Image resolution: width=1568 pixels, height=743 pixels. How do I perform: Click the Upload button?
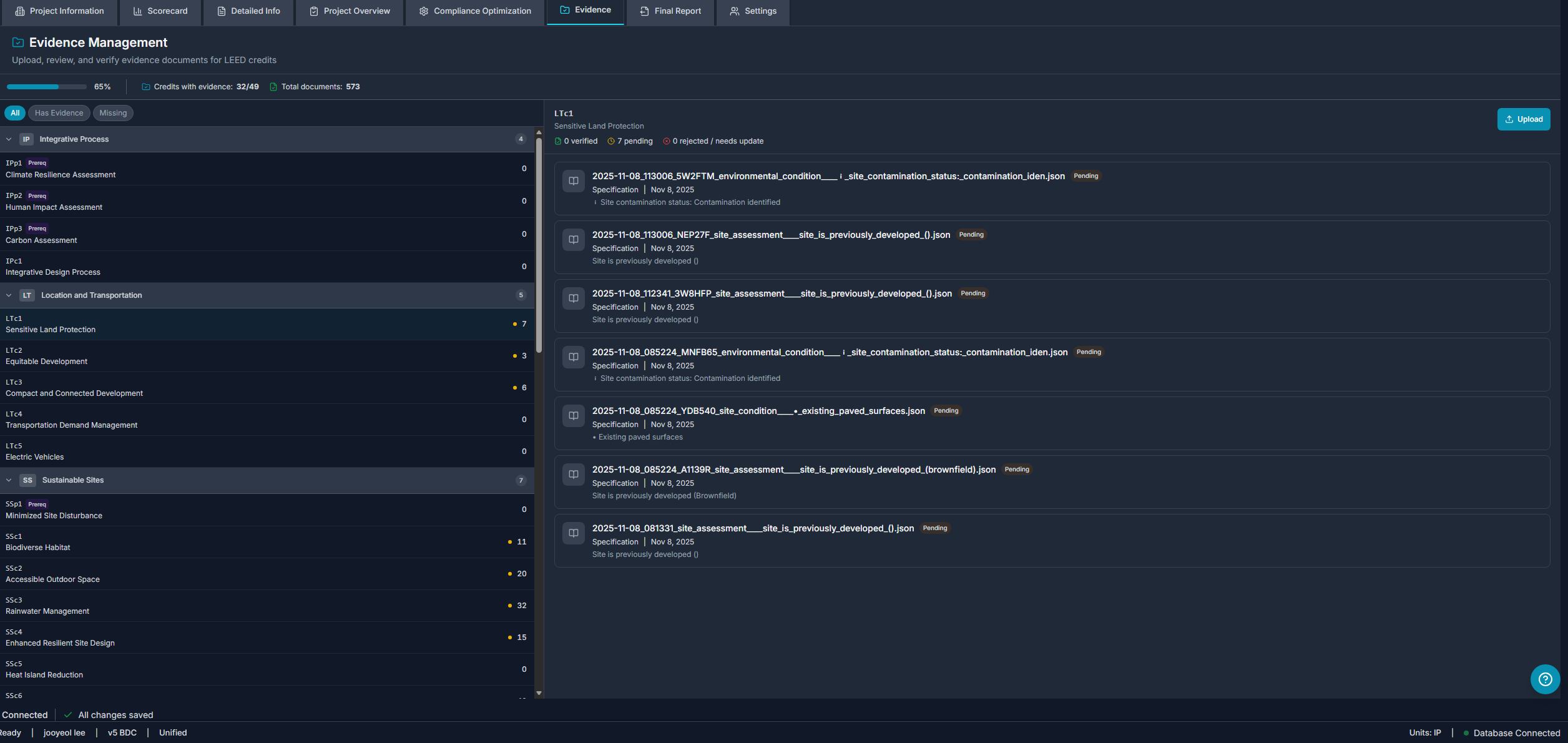pyautogui.click(x=1524, y=119)
